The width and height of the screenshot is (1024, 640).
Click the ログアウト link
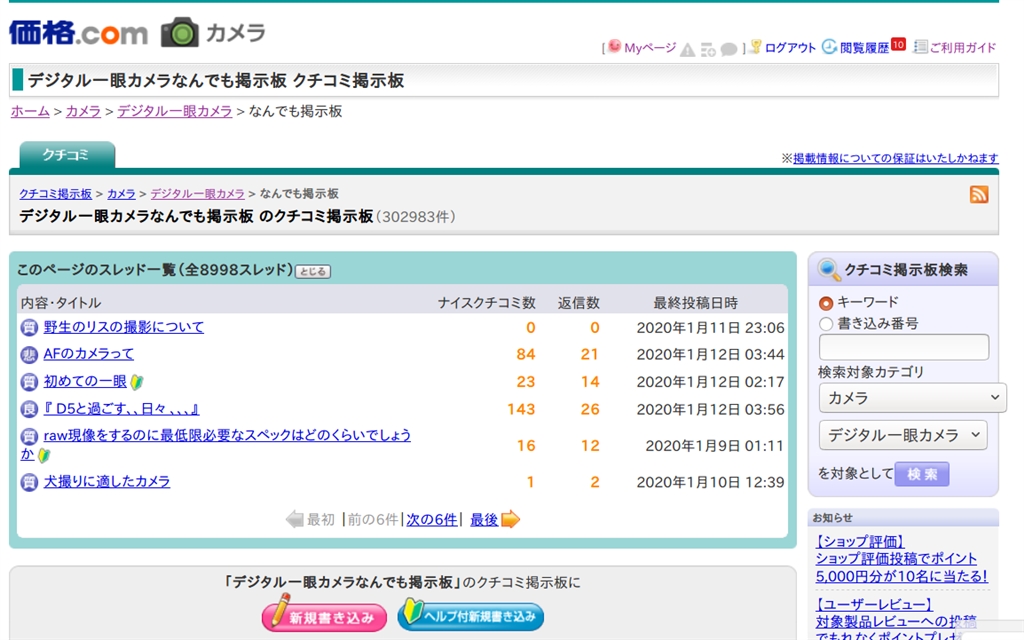point(790,48)
